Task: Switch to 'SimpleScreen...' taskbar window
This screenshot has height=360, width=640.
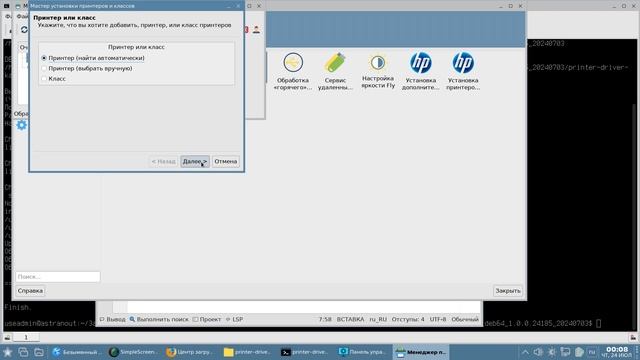Action: click(133, 352)
